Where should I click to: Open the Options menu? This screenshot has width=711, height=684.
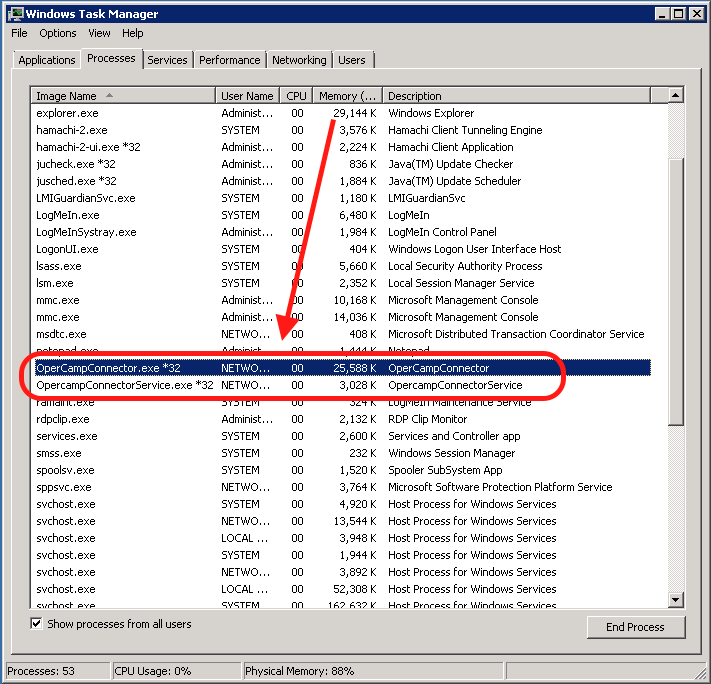click(58, 33)
